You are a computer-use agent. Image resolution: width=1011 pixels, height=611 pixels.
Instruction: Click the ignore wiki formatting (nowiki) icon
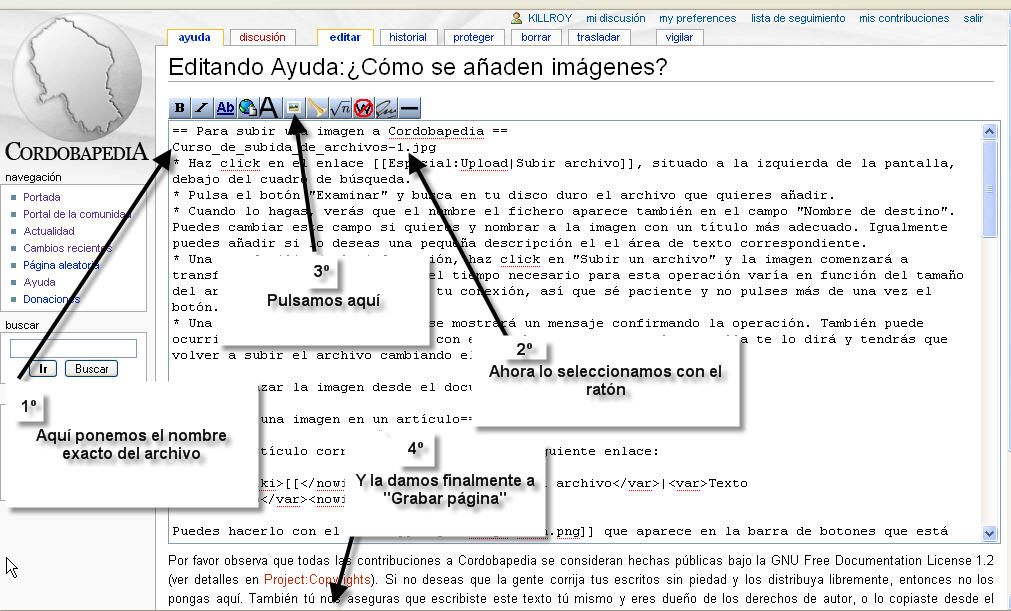tap(363, 108)
